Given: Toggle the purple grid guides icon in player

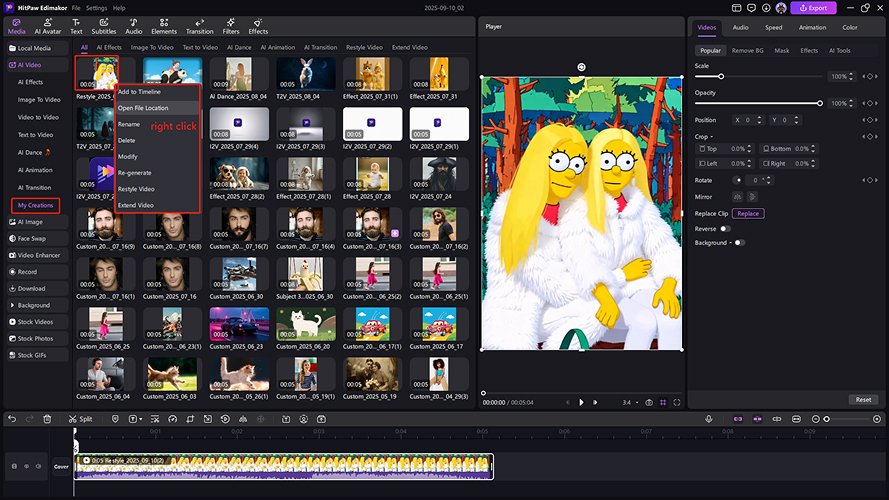Looking at the screenshot, I should click(663, 402).
